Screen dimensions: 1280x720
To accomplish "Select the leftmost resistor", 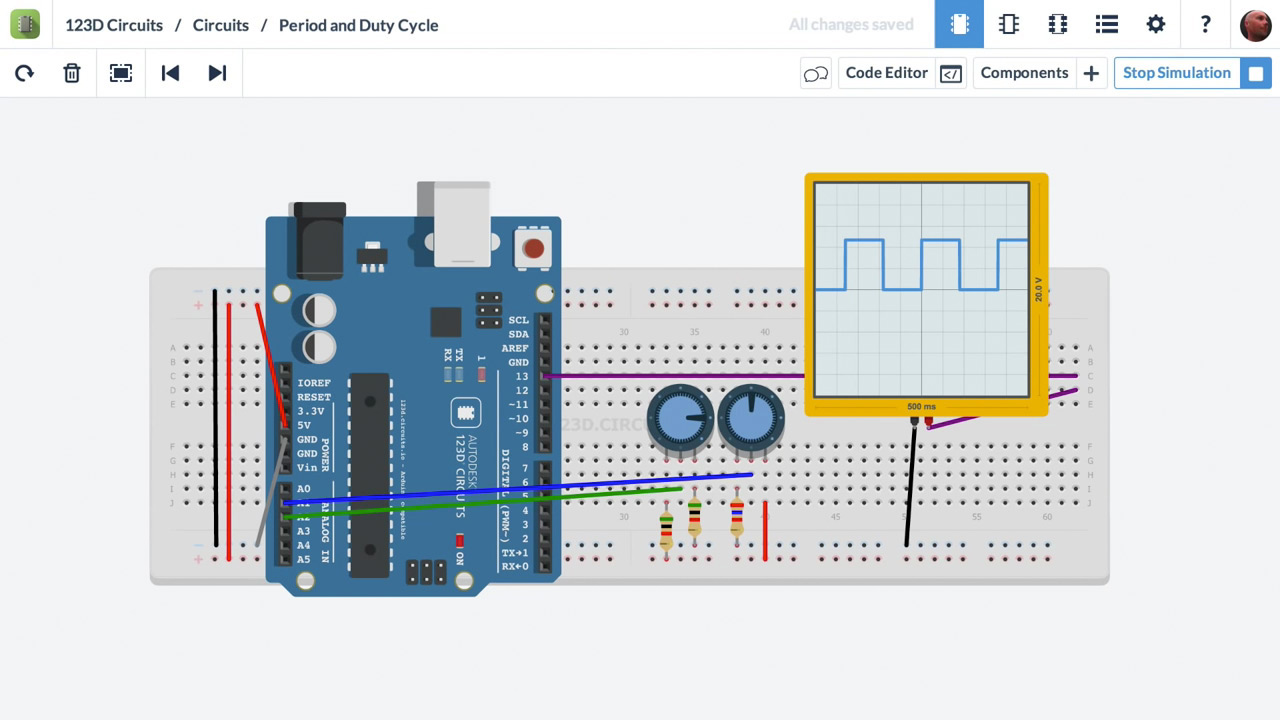I will click(x=666, y=530).
